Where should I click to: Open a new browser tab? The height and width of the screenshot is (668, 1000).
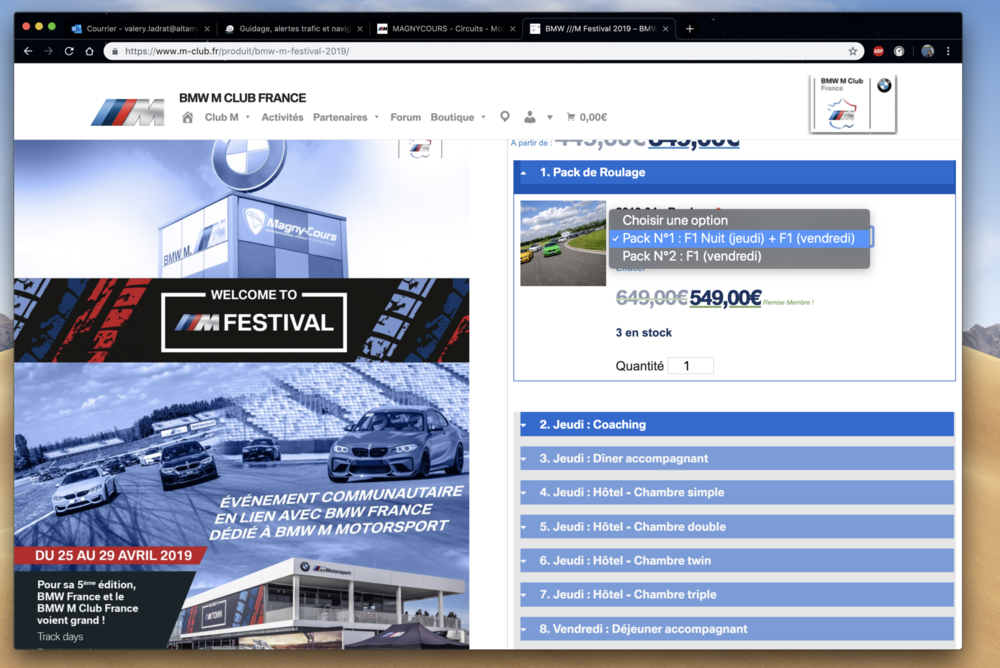click(x=689, y=29)
